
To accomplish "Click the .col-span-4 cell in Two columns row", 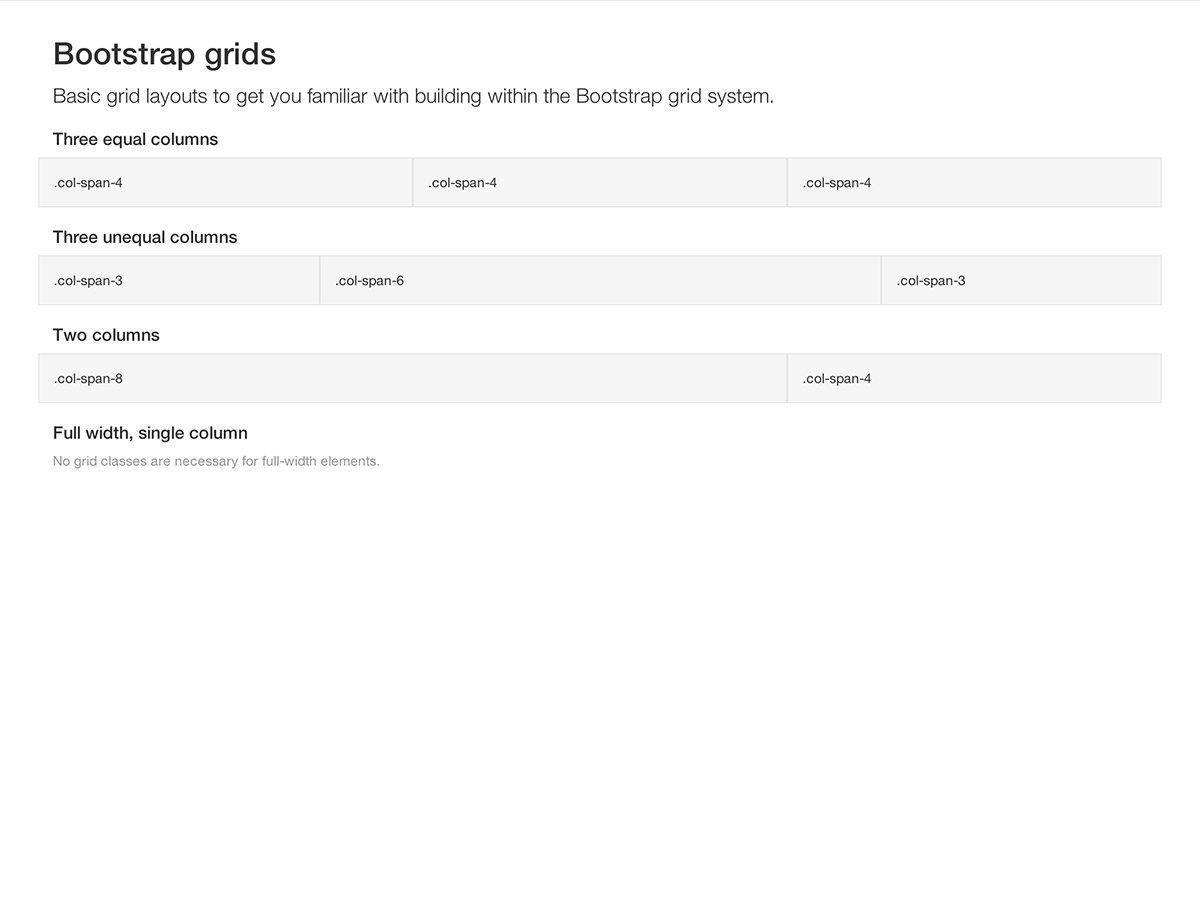I will 974,379.
